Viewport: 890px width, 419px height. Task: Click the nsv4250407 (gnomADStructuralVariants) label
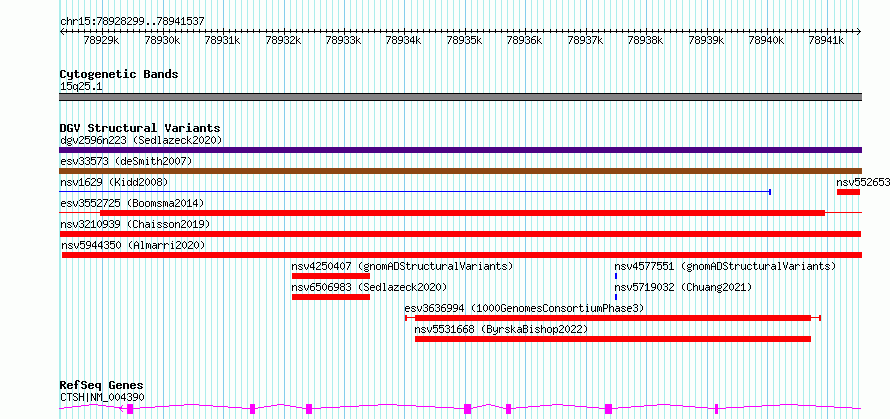pyautogui.click(x=402, y=266)
